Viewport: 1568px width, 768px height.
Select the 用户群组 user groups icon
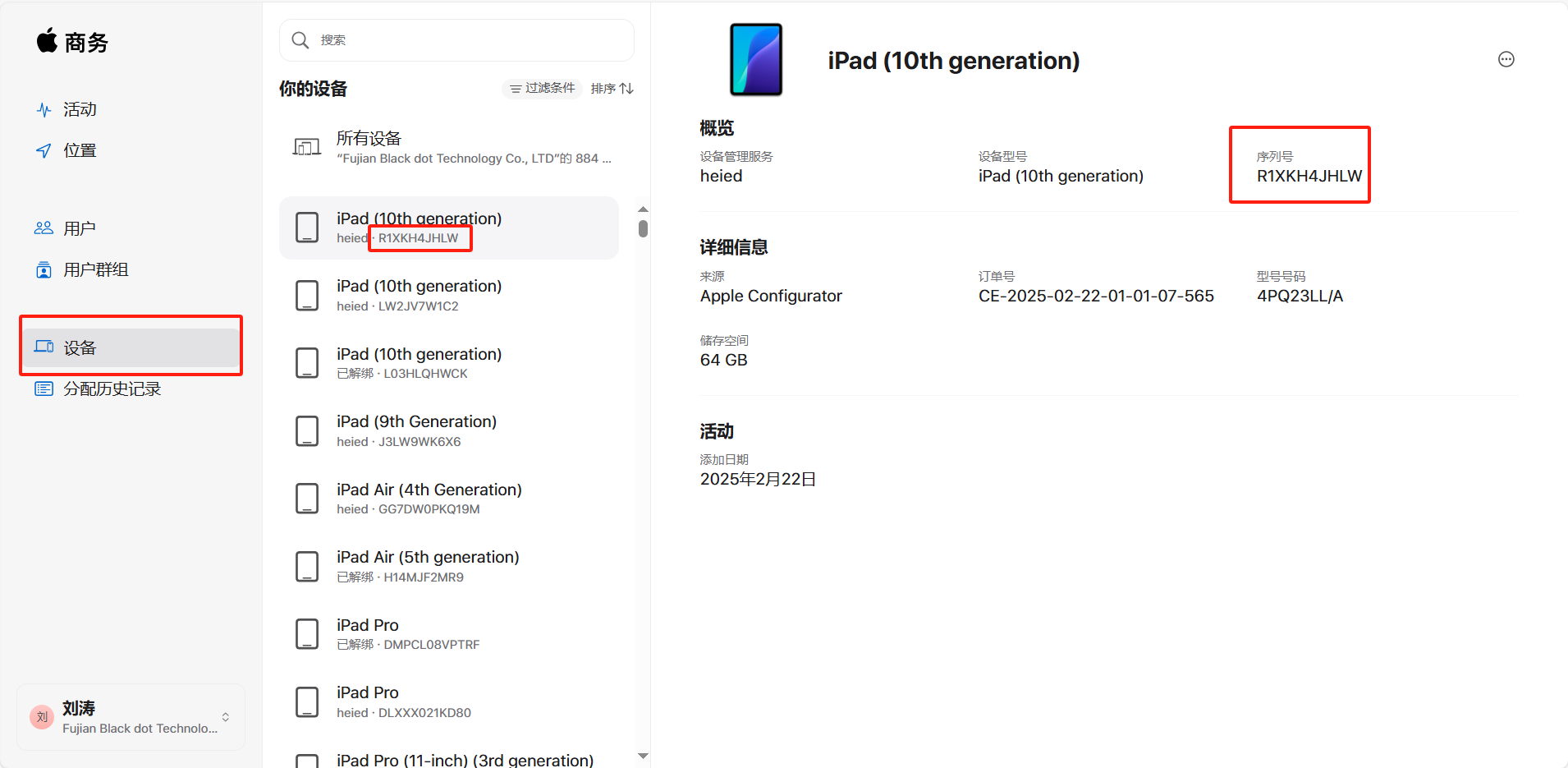coord(44,269)
